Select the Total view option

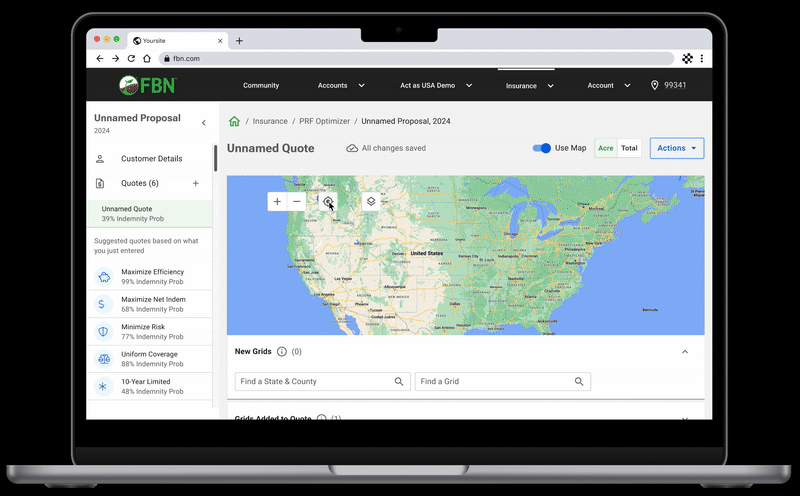tap(629, 148)
